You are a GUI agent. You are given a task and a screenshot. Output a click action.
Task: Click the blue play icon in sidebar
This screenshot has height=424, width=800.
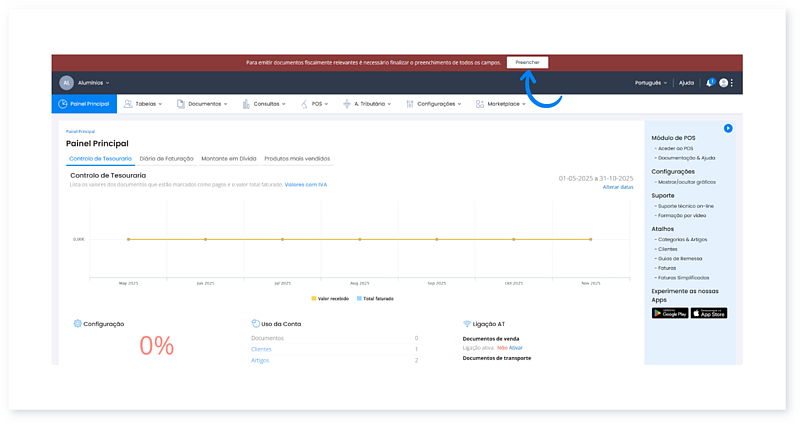729,128
